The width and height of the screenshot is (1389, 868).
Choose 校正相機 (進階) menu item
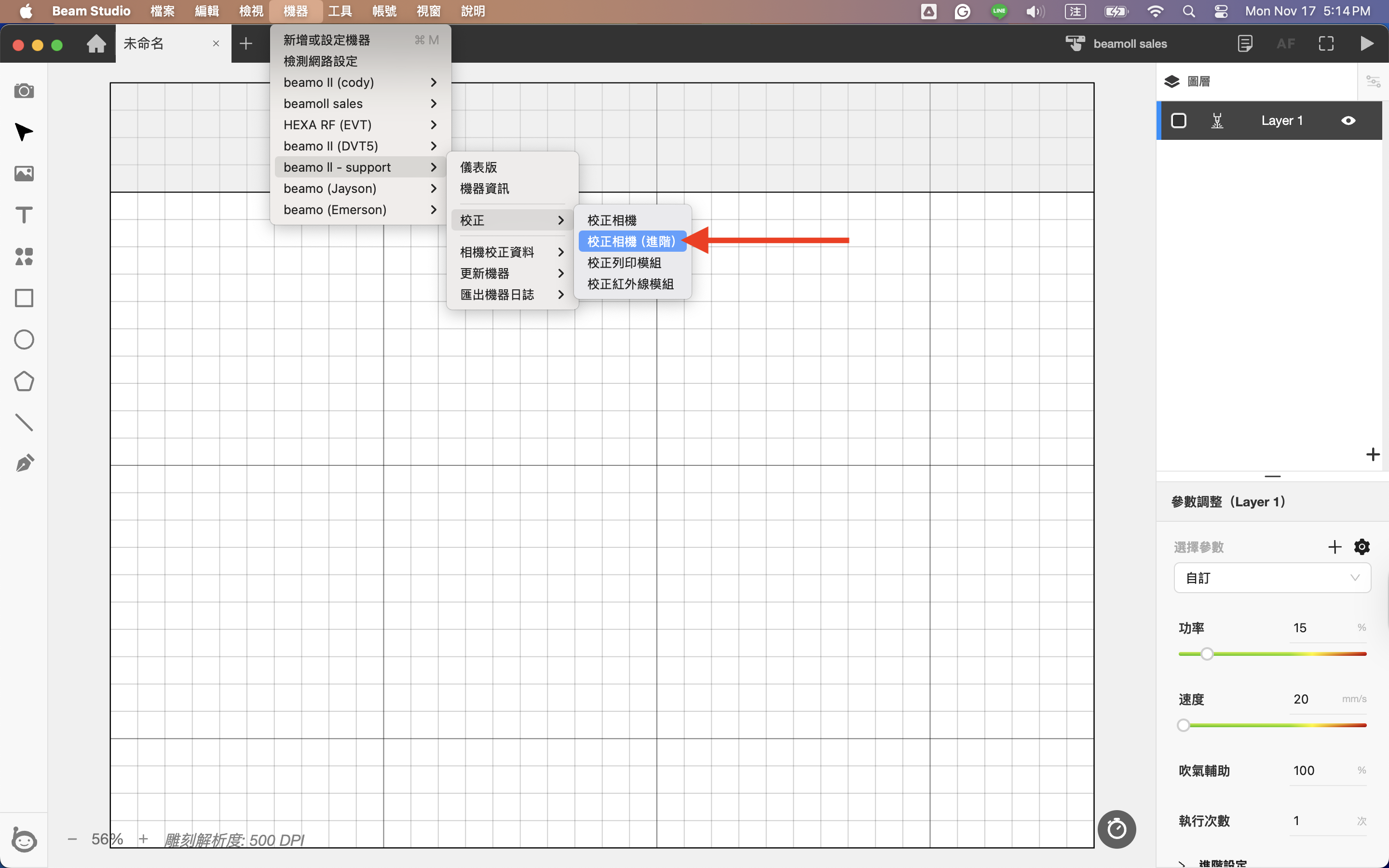click(x=632, y=241)
